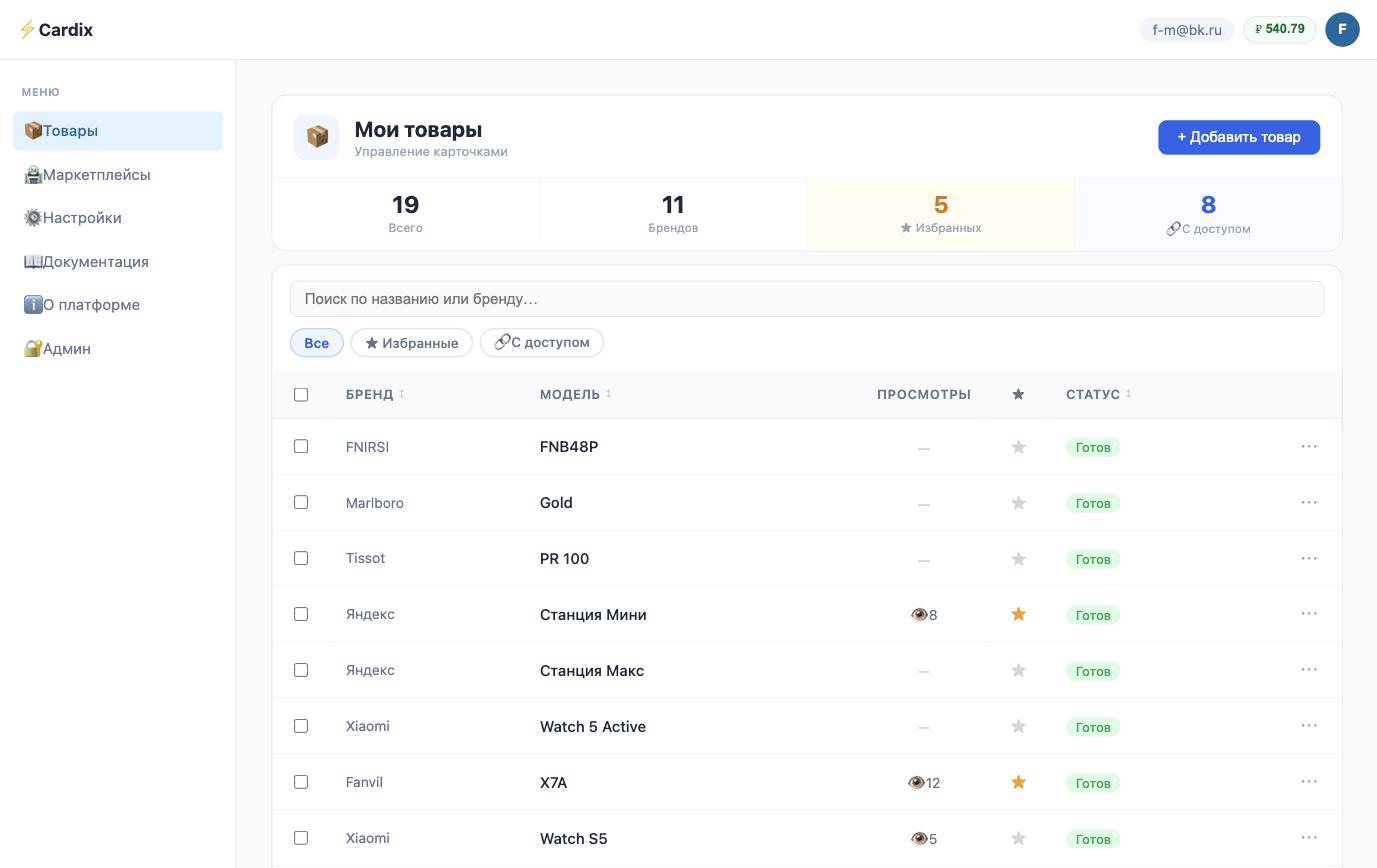Viewport: 1377px width, 868px height.
Task: Mark Marlboro Gold as favorite
Action: click(1018, 503)
